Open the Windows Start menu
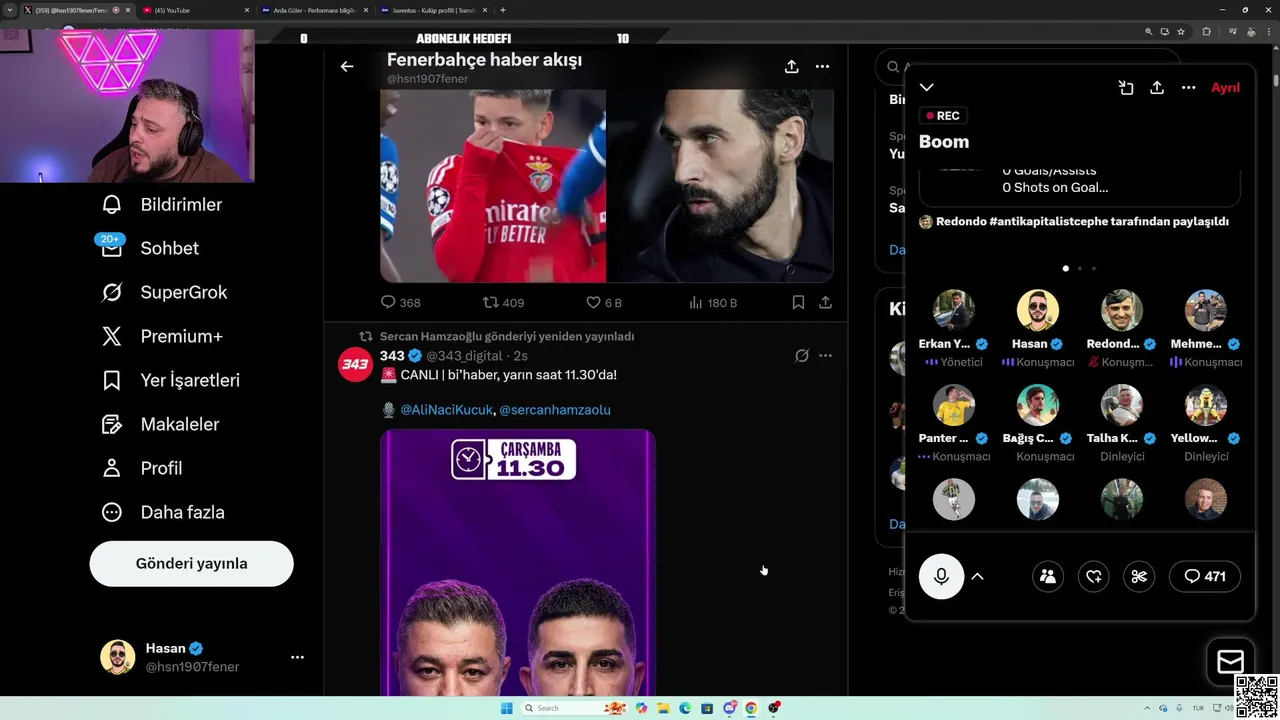This screenshot has height=720, width=1280. [507, 708]
